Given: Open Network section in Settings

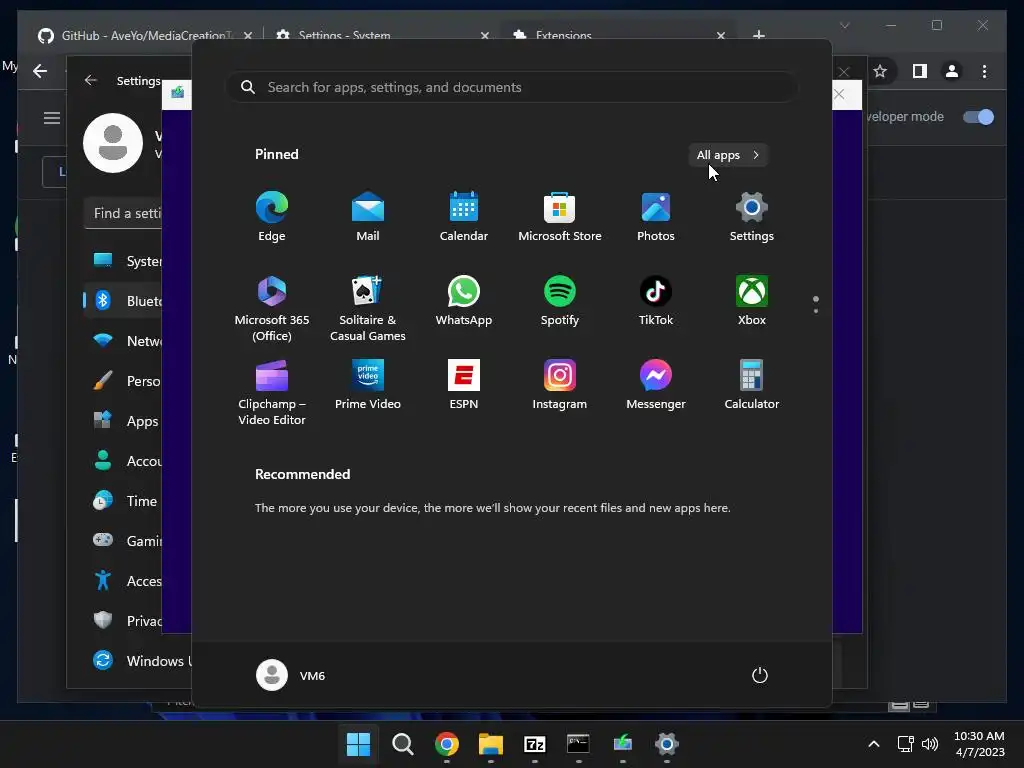Looking at the screenshot, I should 123,341.
